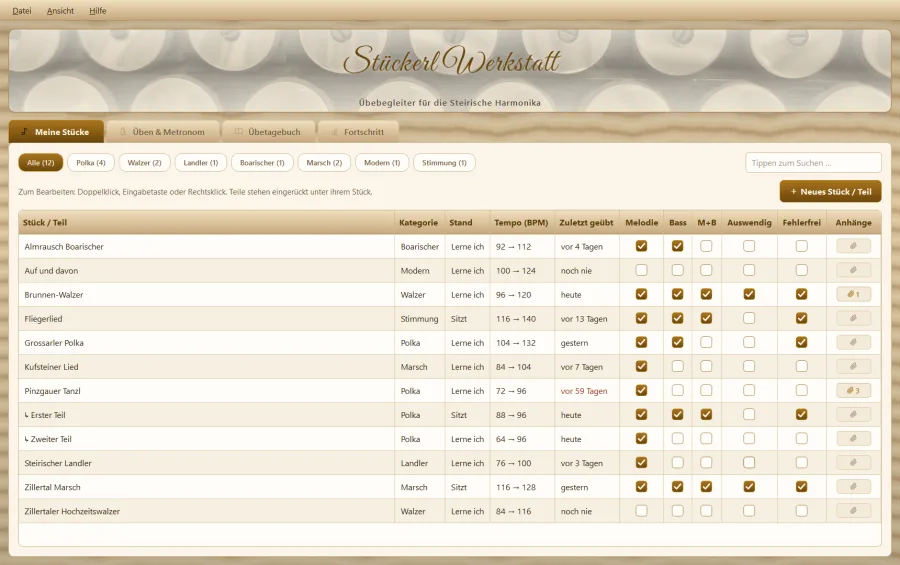This screenshot has width=900, height=565.
Task: Open attachments for Grossarler Polka
Action: point(854,343)
